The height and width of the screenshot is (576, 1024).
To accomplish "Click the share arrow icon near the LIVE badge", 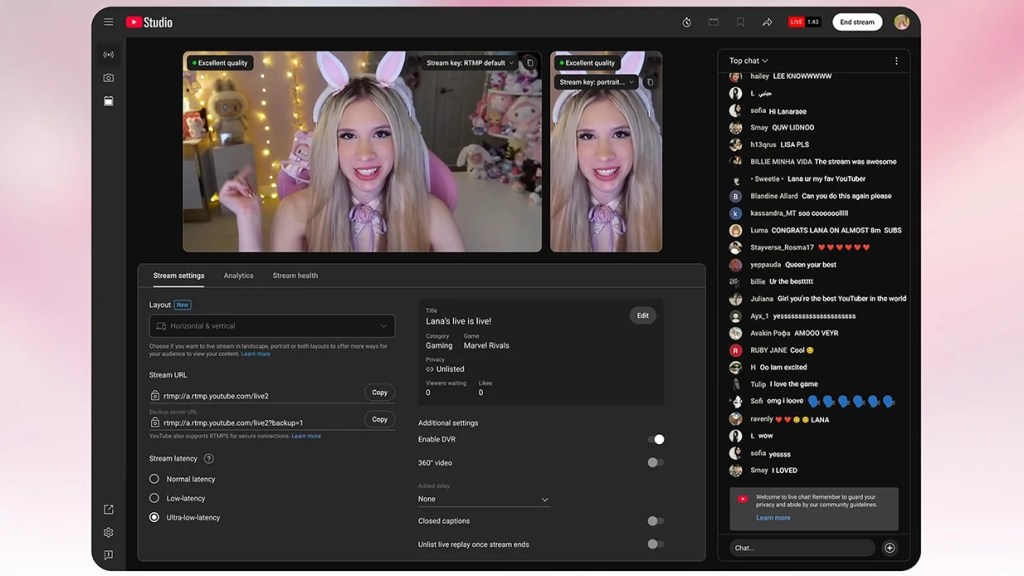I will [767, 21].
